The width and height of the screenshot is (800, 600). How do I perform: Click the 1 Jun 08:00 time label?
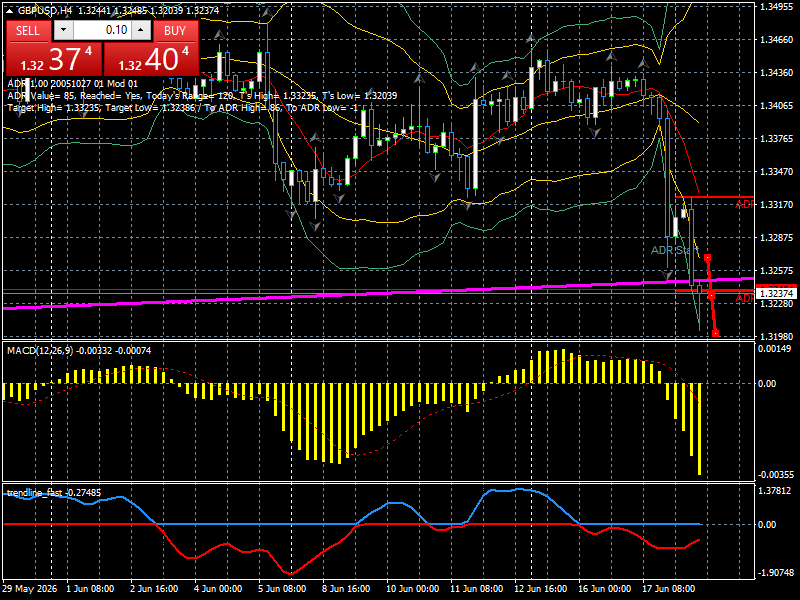click(90, 589)
